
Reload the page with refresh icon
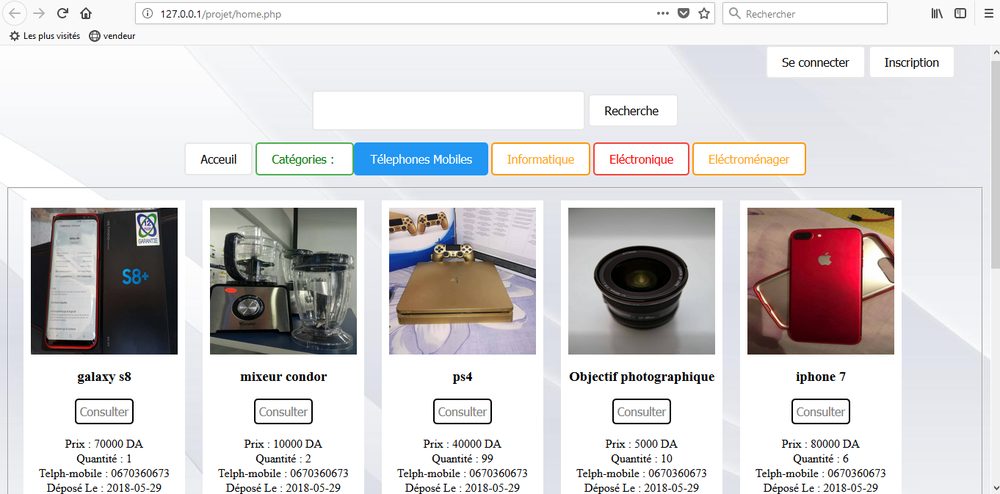click(x=62, y=13)
